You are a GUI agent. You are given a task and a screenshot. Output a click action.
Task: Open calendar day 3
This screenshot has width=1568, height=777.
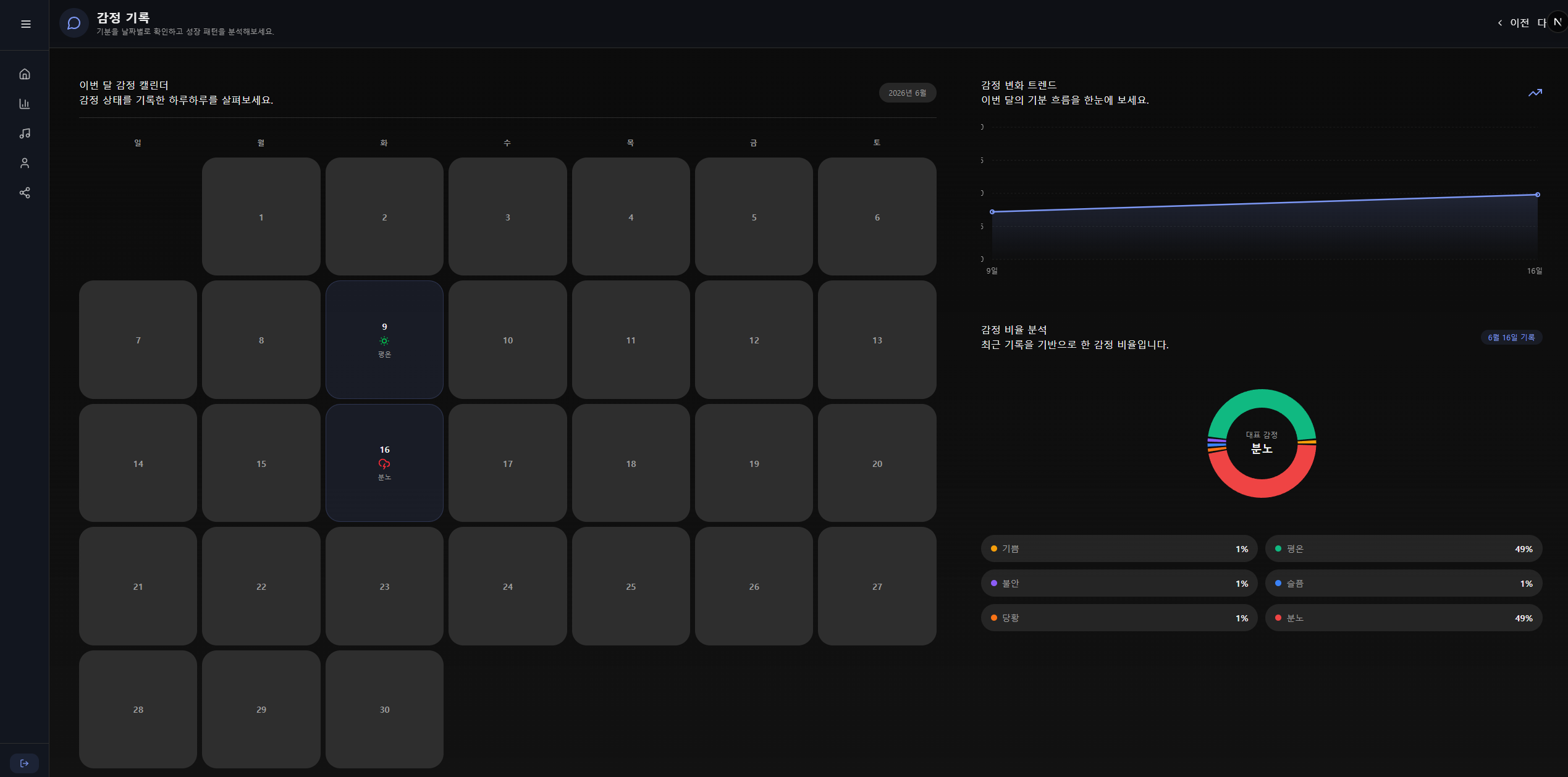pyautogui.click(x=508, y=216)
